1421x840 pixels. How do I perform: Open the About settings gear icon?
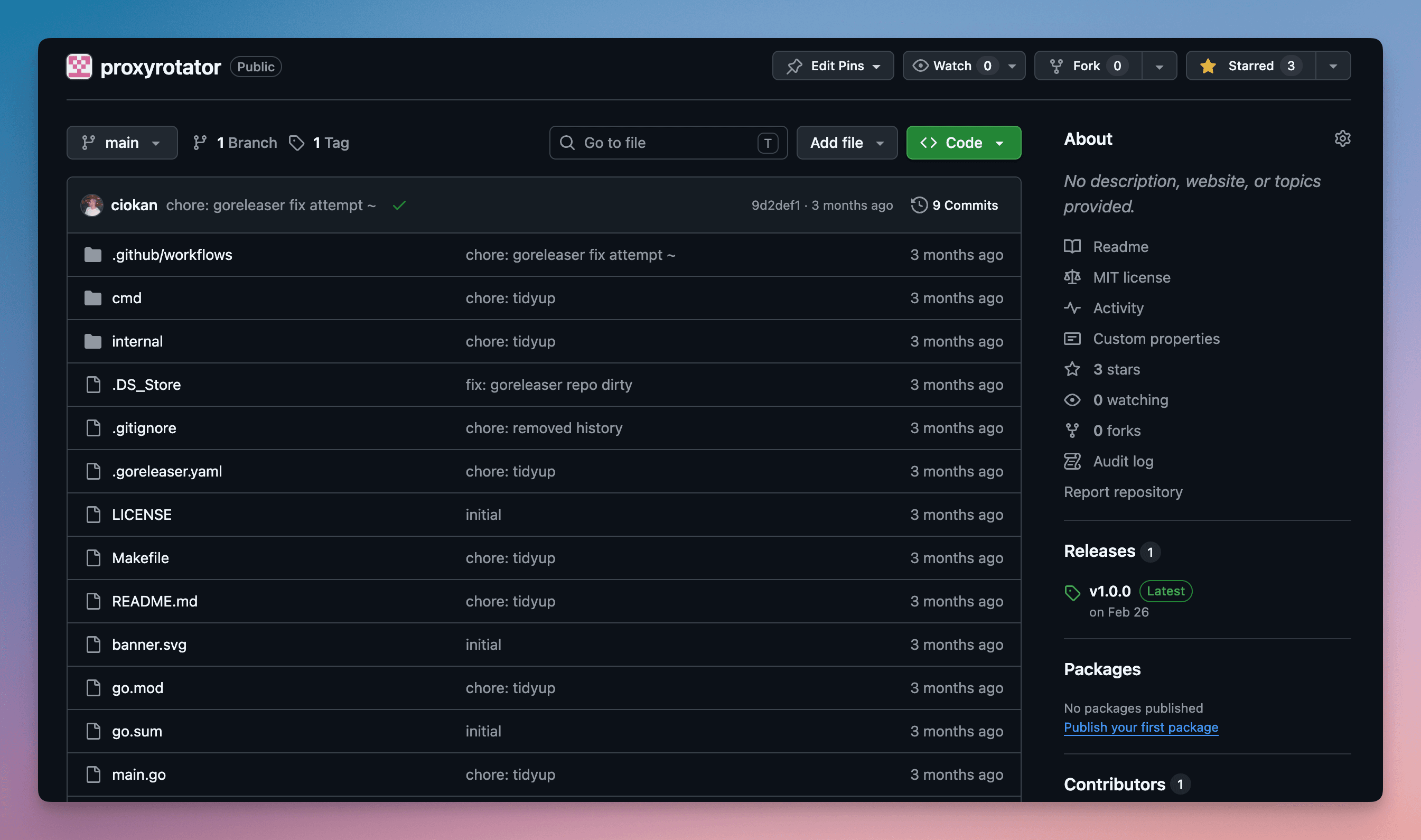[1342, 138]
